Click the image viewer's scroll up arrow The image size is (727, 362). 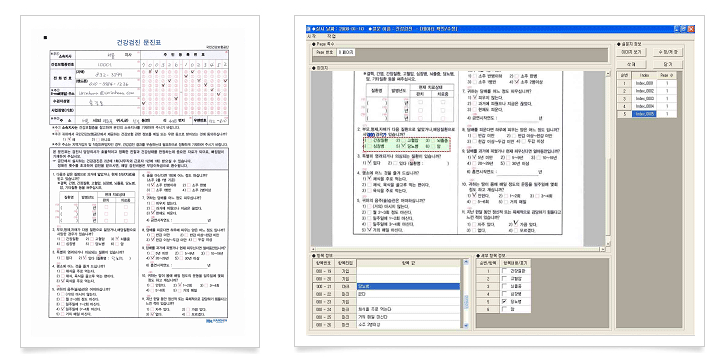pyautogui.click(x=609, y=74)
